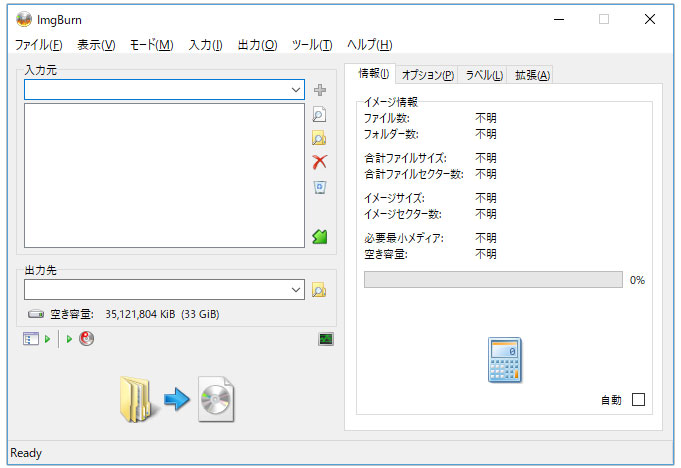Click the 必要最小メディア label

click(x=404, y=238)
